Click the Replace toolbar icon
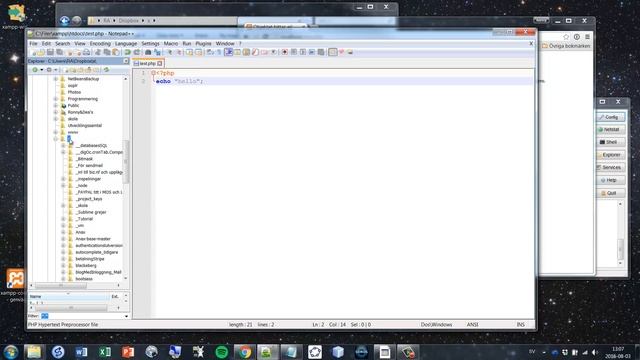The height and width of the screenshot is (360, 640). pyautogui.click(x=157, y=52)
